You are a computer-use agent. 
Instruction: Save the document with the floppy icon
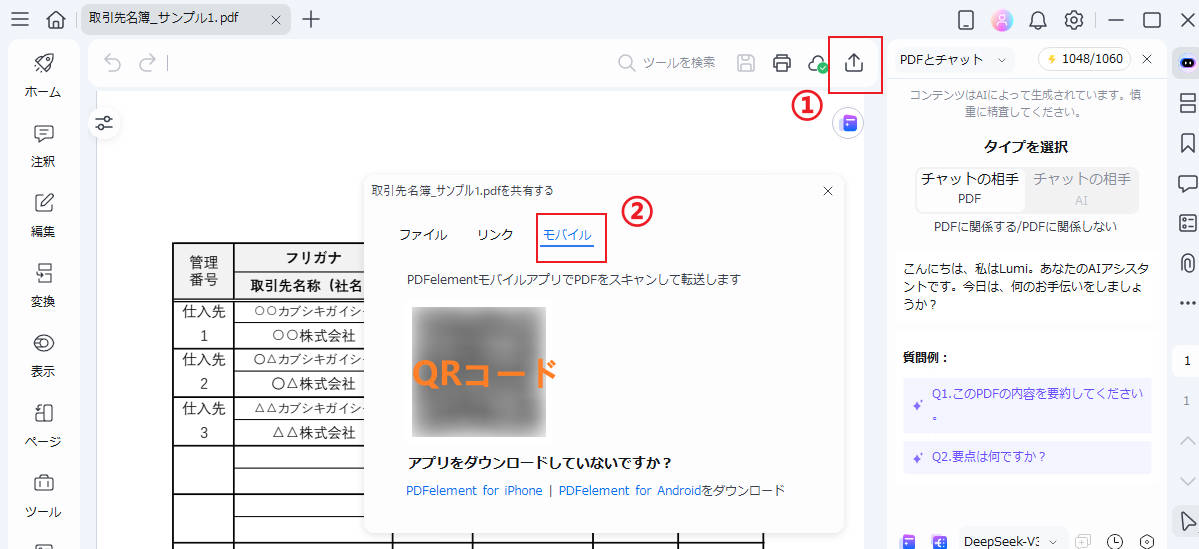(x=746, y=63)
